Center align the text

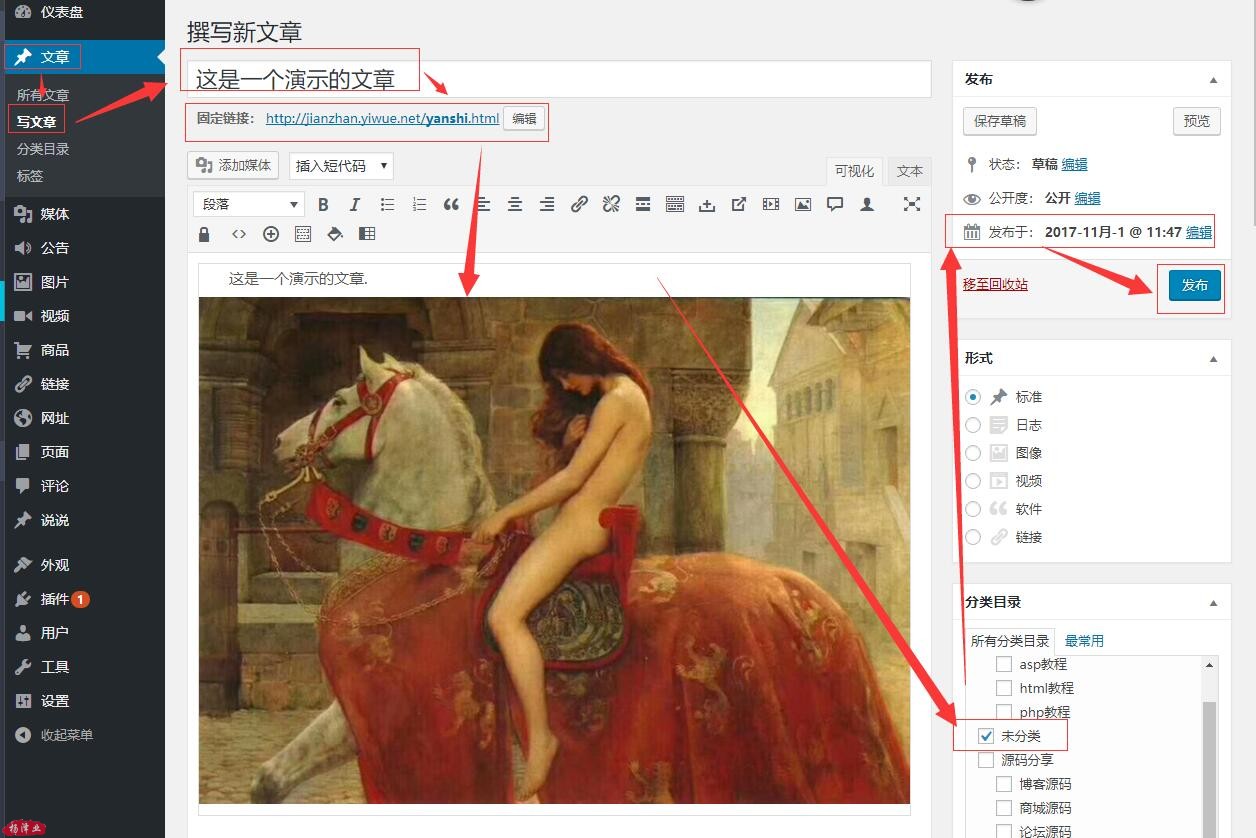click(x=515, y=204)
